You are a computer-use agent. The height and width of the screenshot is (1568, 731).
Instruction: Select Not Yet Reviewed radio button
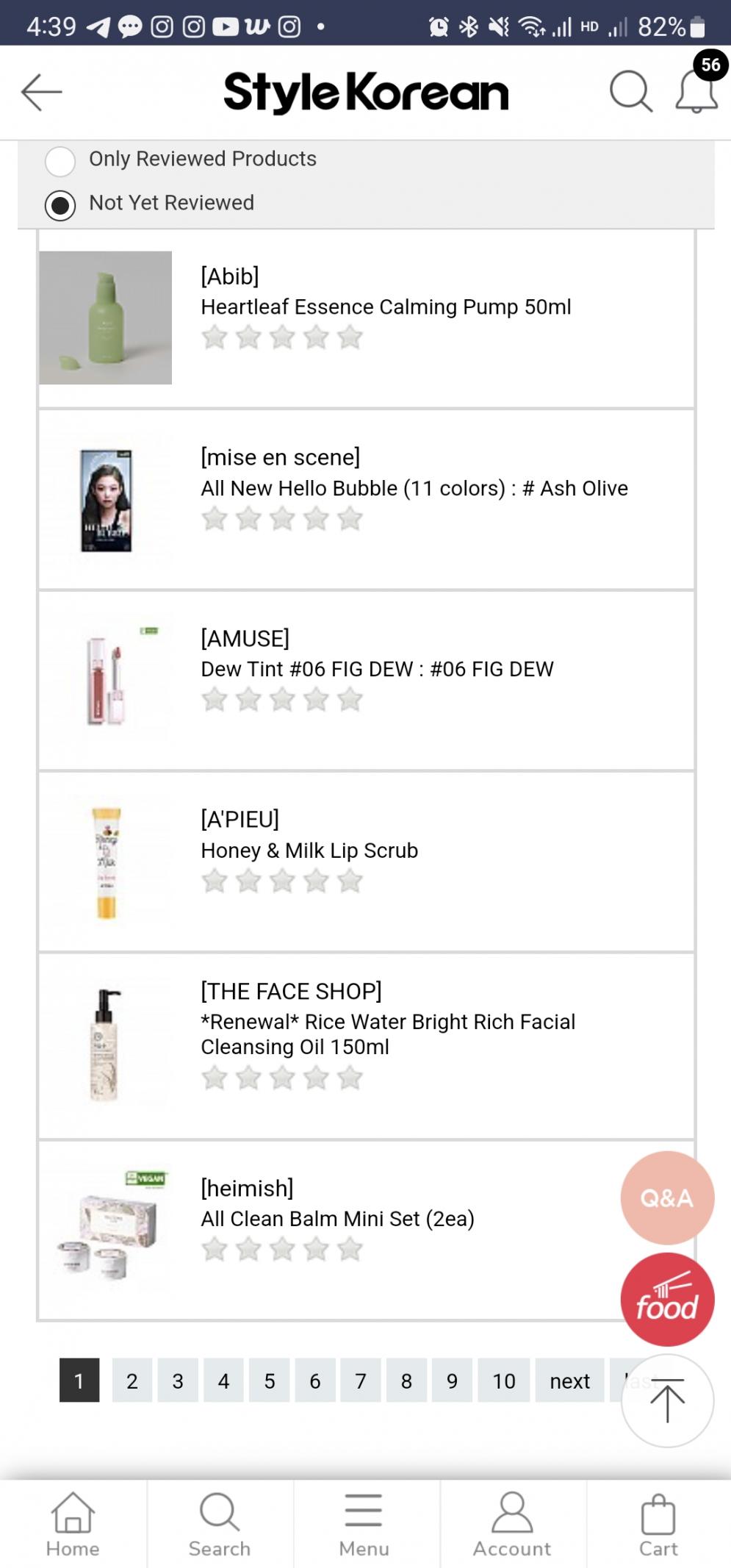pos(60,205)
